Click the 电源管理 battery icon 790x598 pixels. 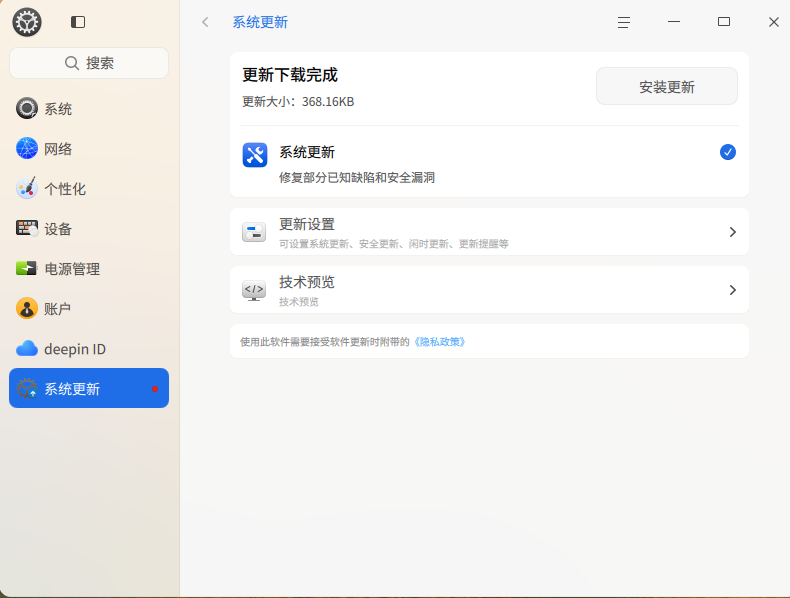click(27, 269)
